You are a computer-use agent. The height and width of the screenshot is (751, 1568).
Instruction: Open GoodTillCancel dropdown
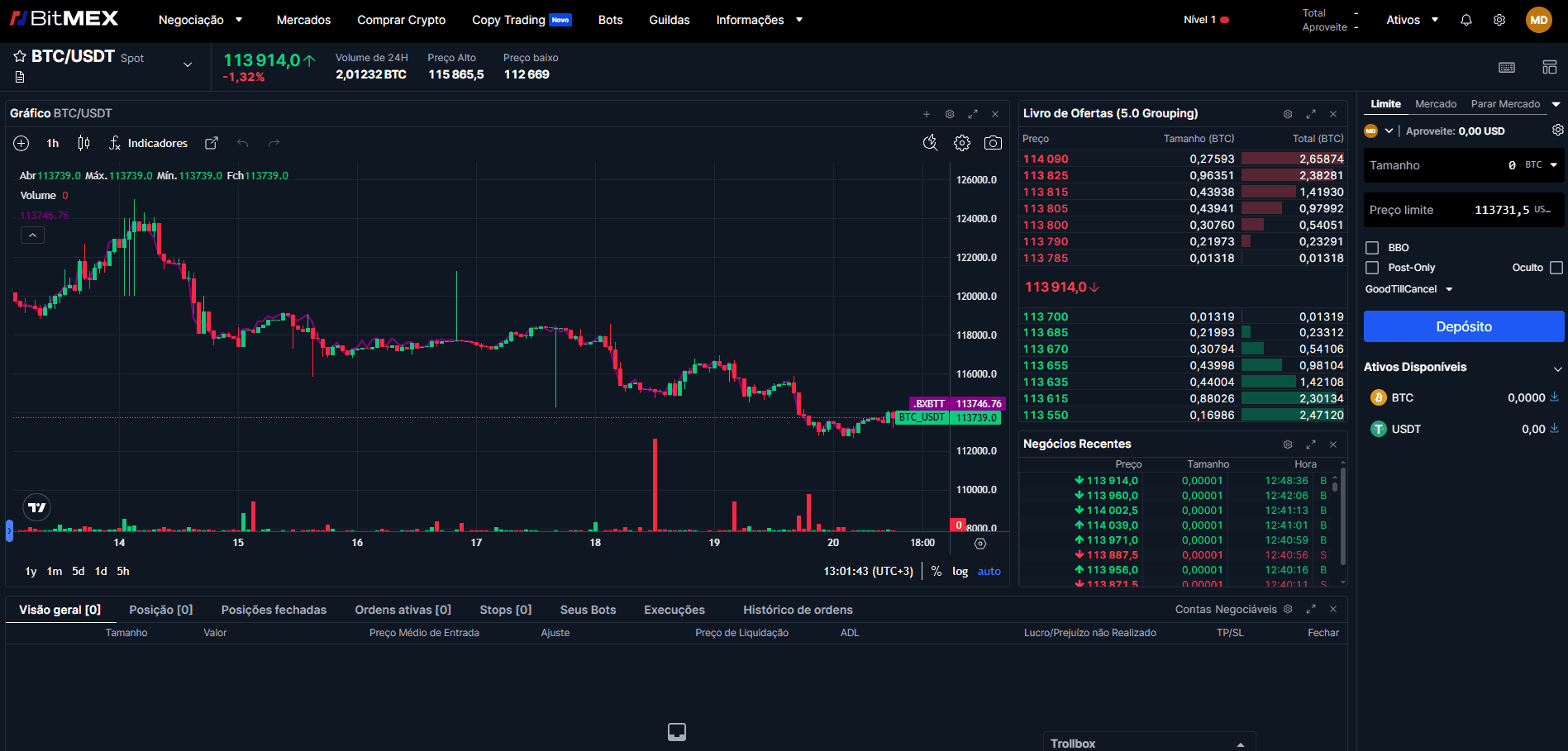[x=1408, y=289]
